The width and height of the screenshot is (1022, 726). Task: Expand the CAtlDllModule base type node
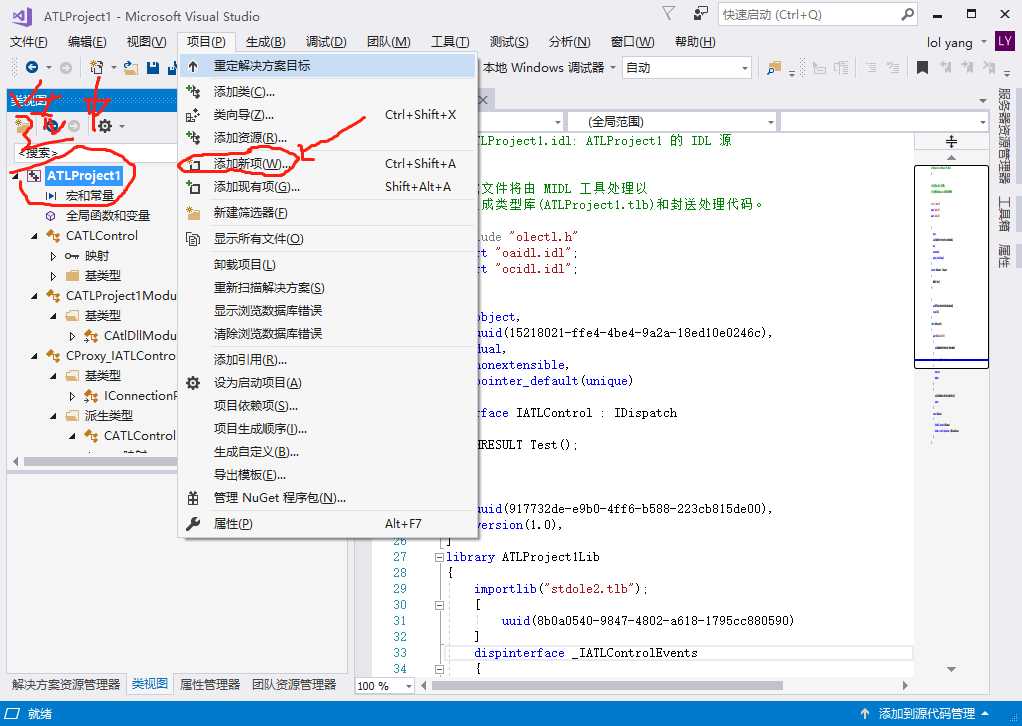click(x=72, y=336)
